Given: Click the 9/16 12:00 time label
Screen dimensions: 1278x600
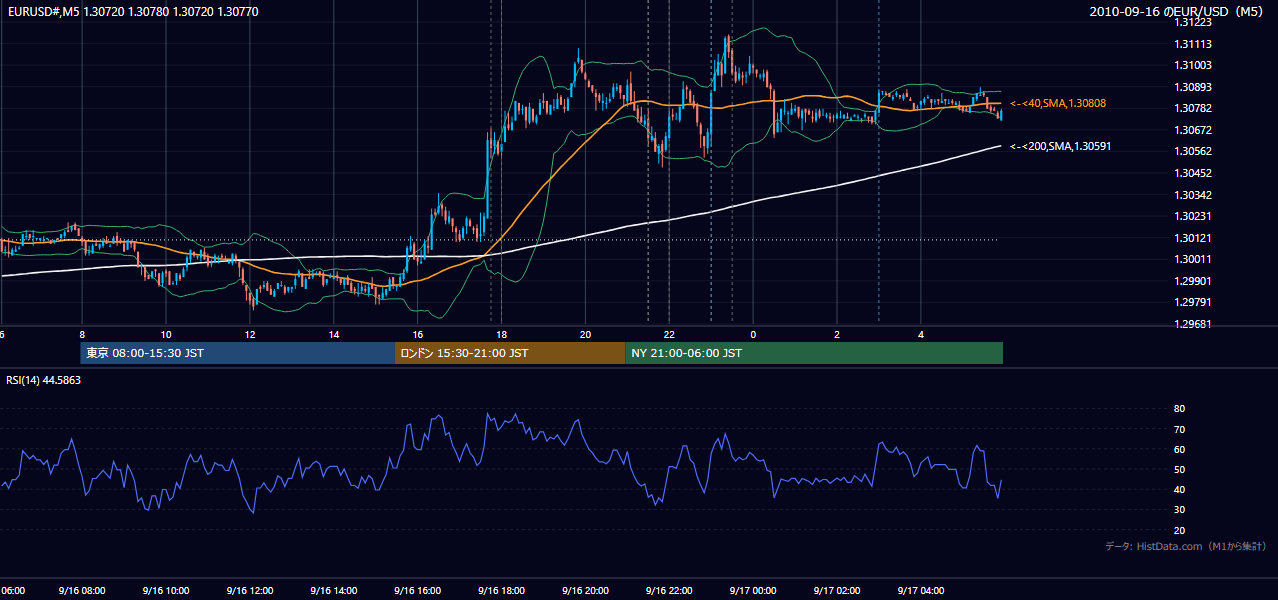Looking at the screenshot, I should (x=249, y=591).
